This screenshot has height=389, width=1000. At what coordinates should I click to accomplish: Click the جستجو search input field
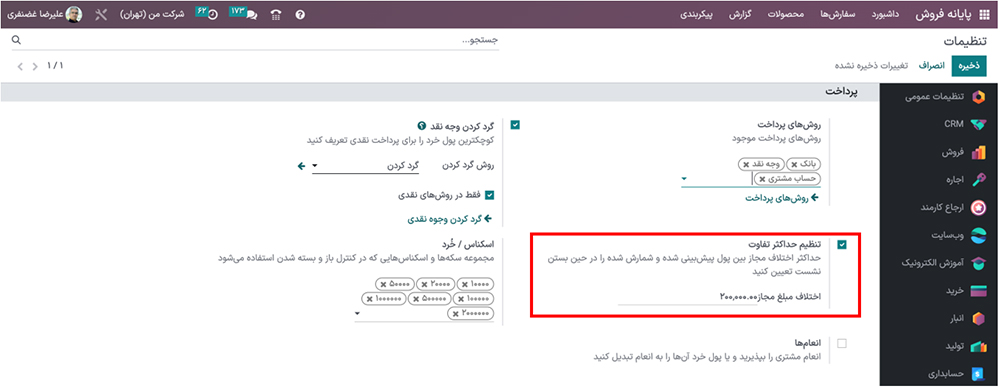click(x=255, y=40)
